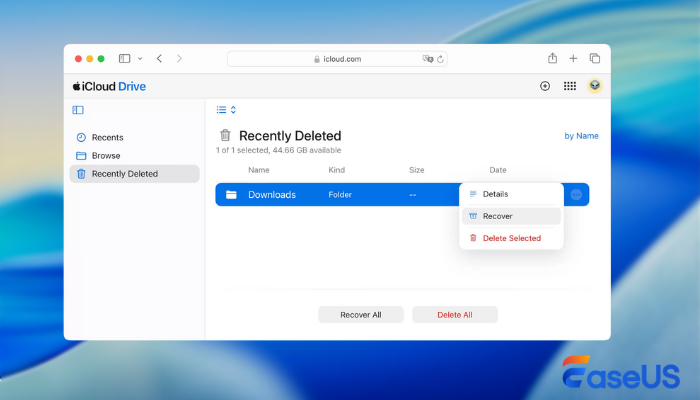Click the ellipsis more button on Downloads

coord(576,195)
